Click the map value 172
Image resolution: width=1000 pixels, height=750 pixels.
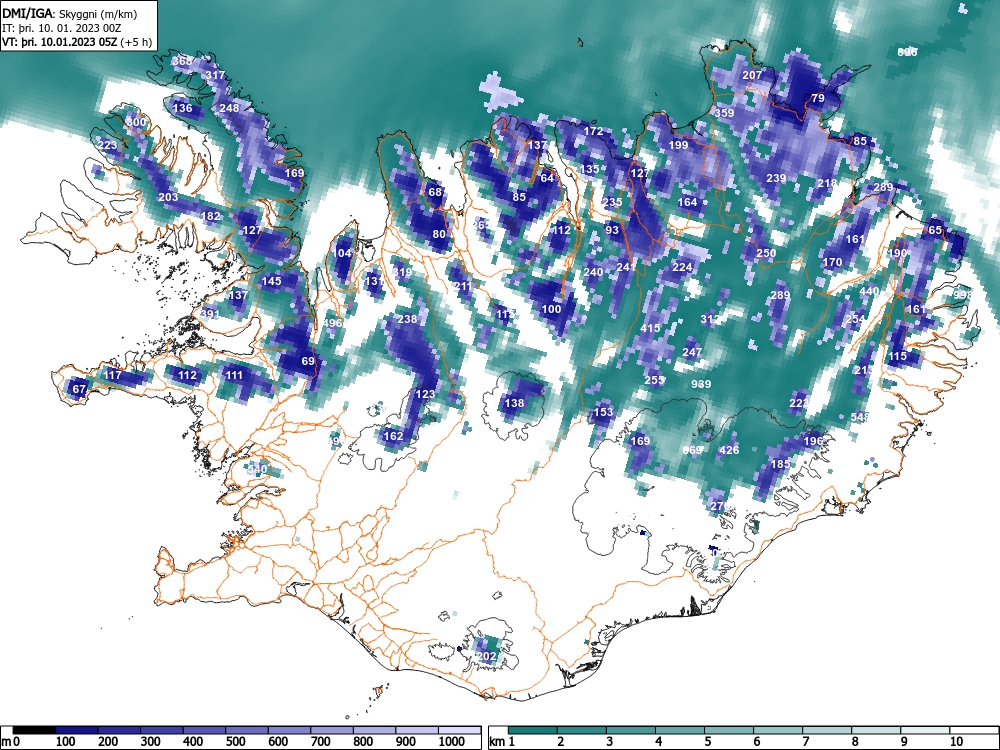(x=593, y=131)
